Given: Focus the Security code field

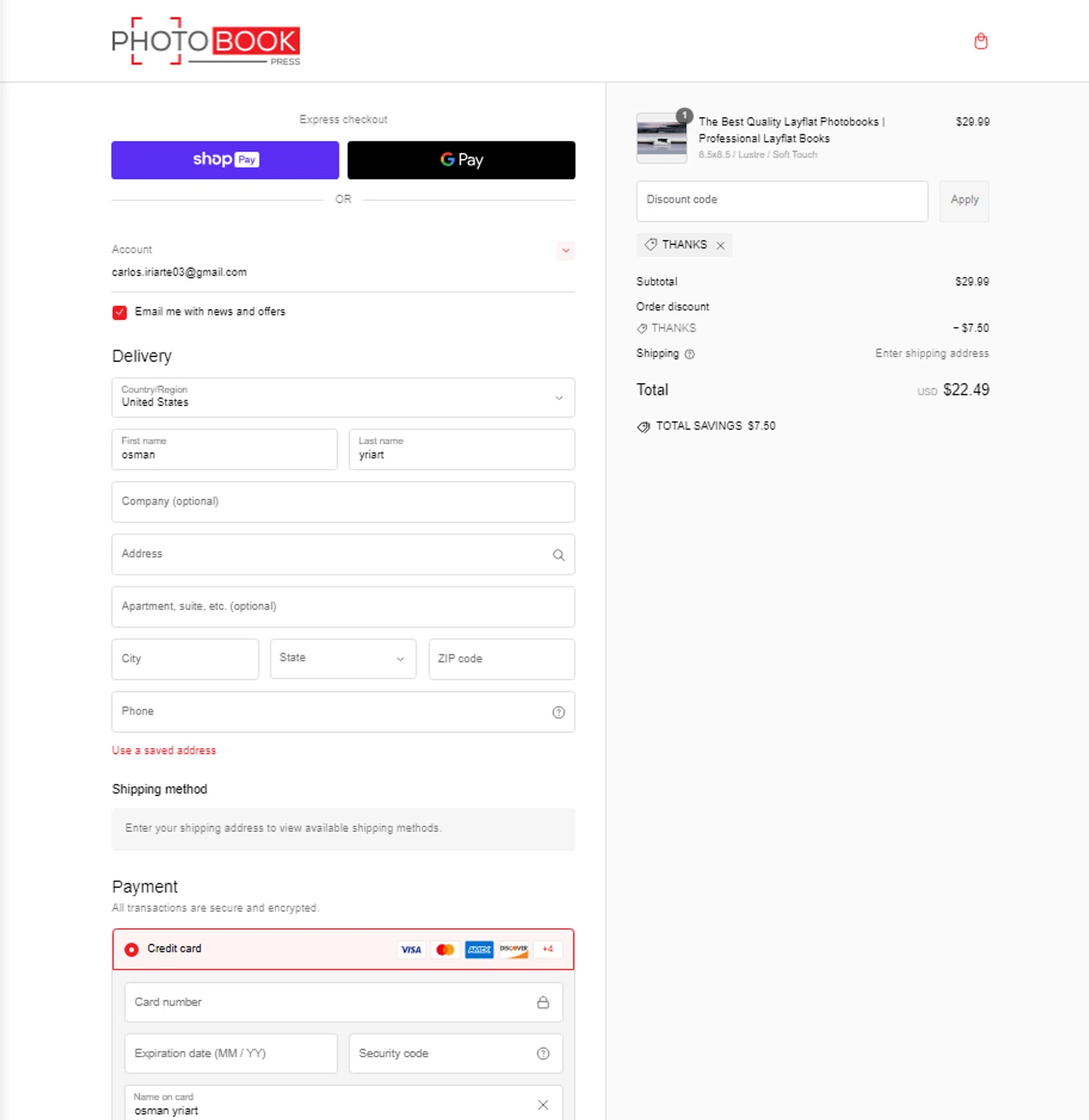Looking at the screenshot, I should [x=456, y=1054].
